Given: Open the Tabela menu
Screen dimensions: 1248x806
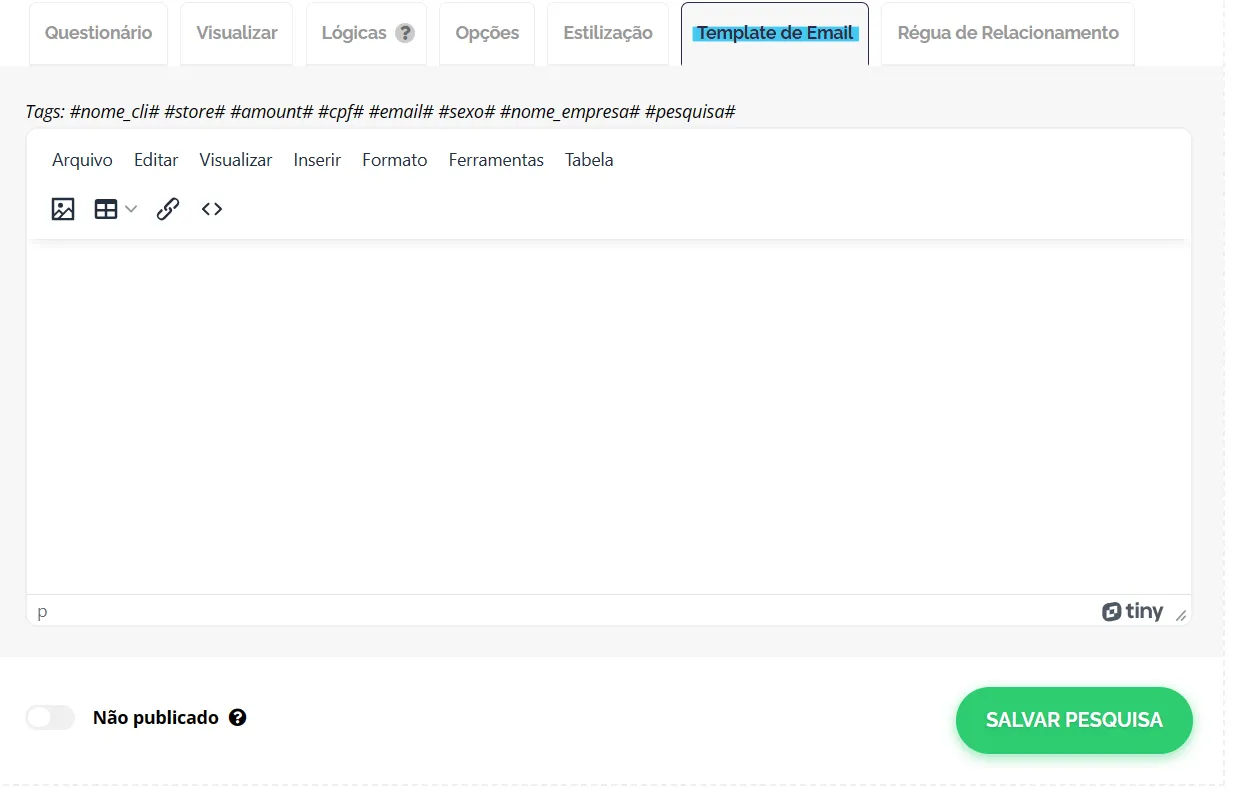Looking at the screenshot, I should point(589,160).
